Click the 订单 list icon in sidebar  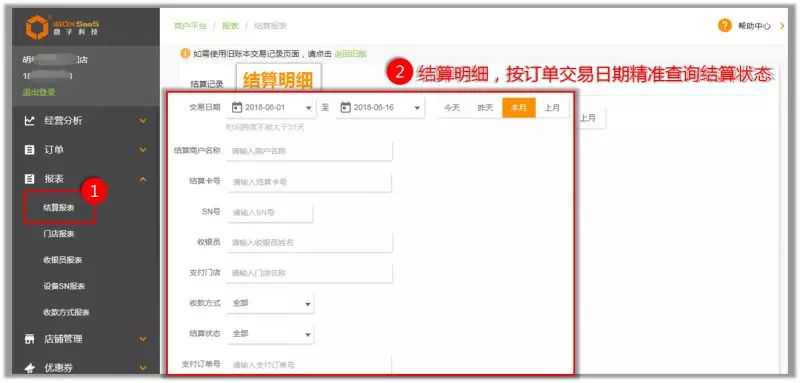coord(30,150)
